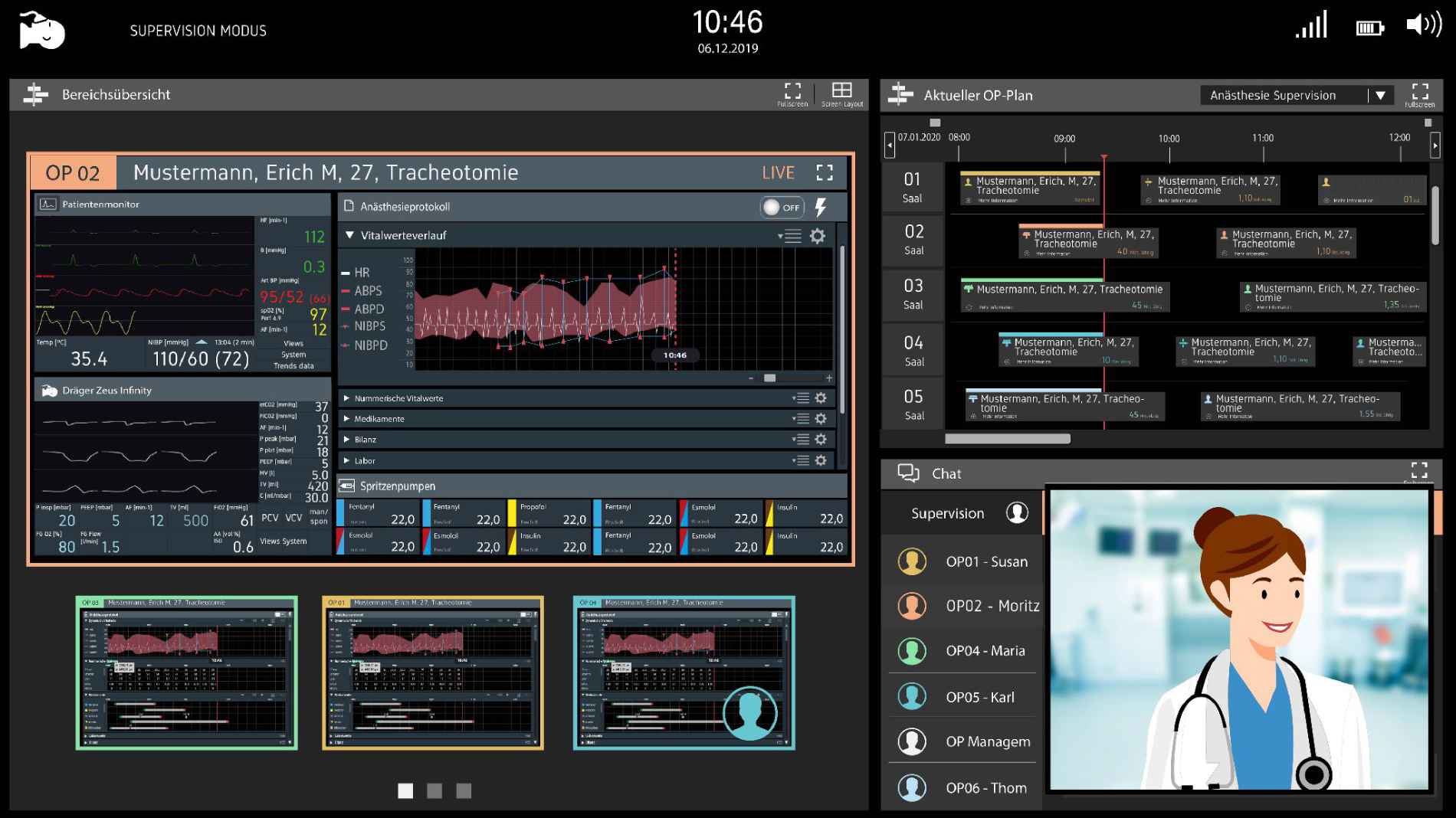Click the Supervision avatar icon
1456x818 pixels.
click(1017, 512)
